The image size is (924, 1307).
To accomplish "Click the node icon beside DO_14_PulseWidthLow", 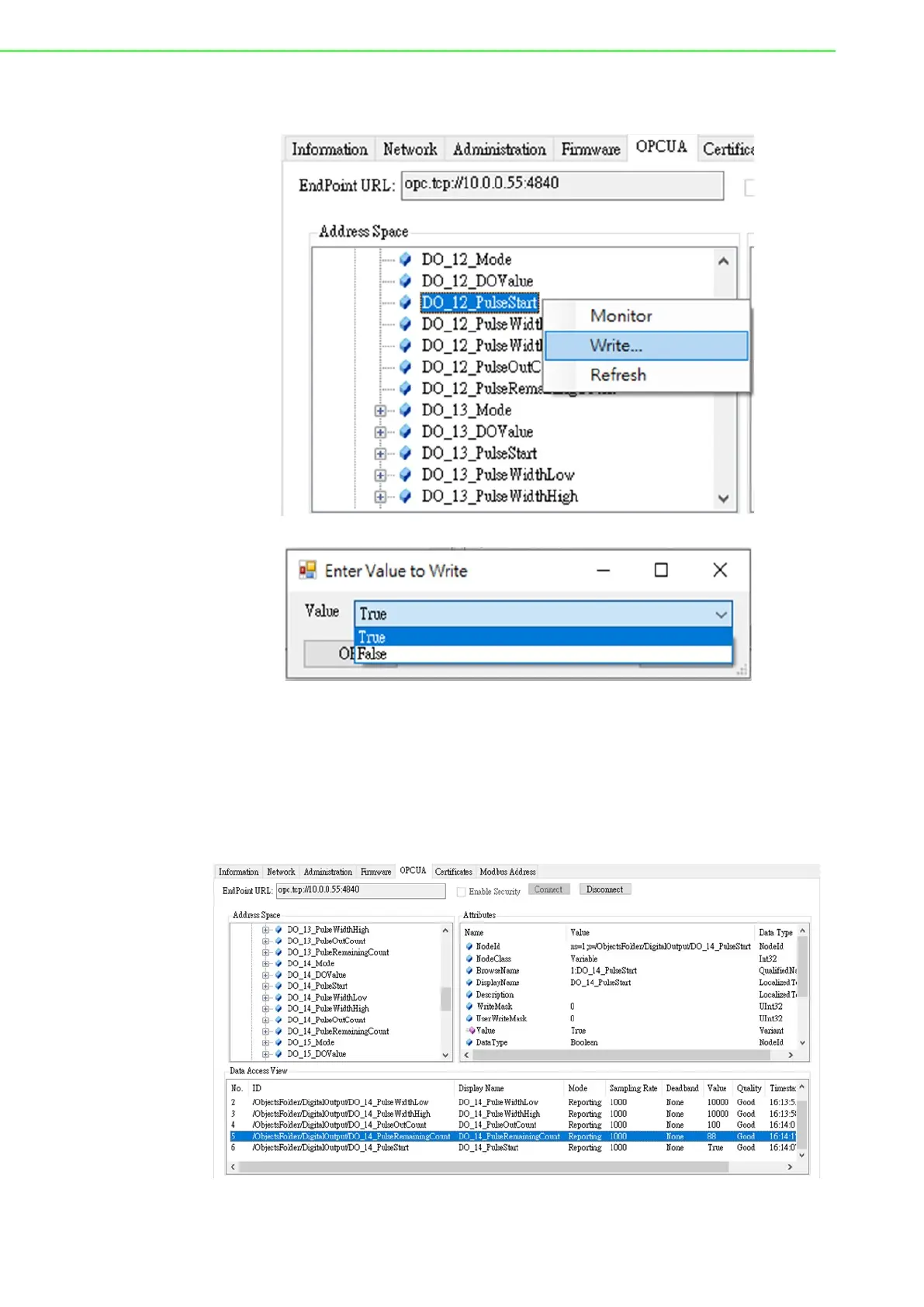I will (279, 997).
